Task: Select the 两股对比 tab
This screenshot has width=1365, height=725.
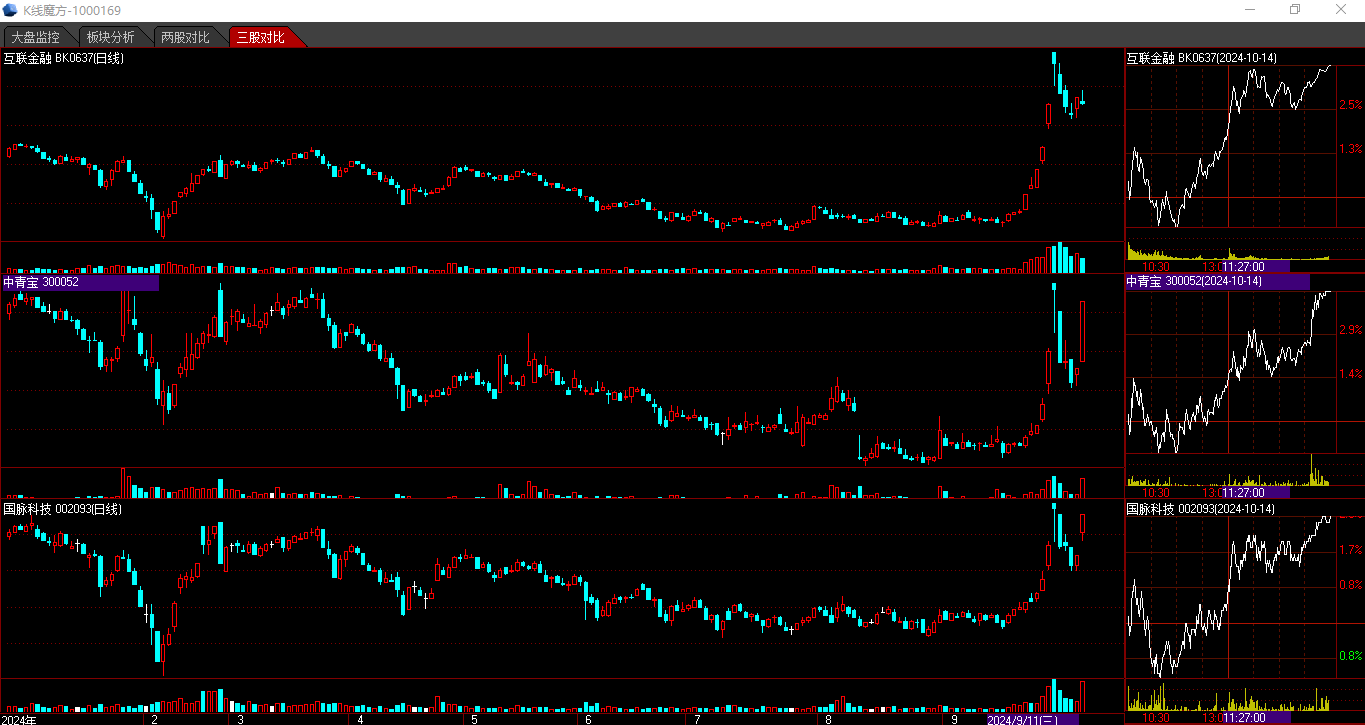Action: coord(185,38)
